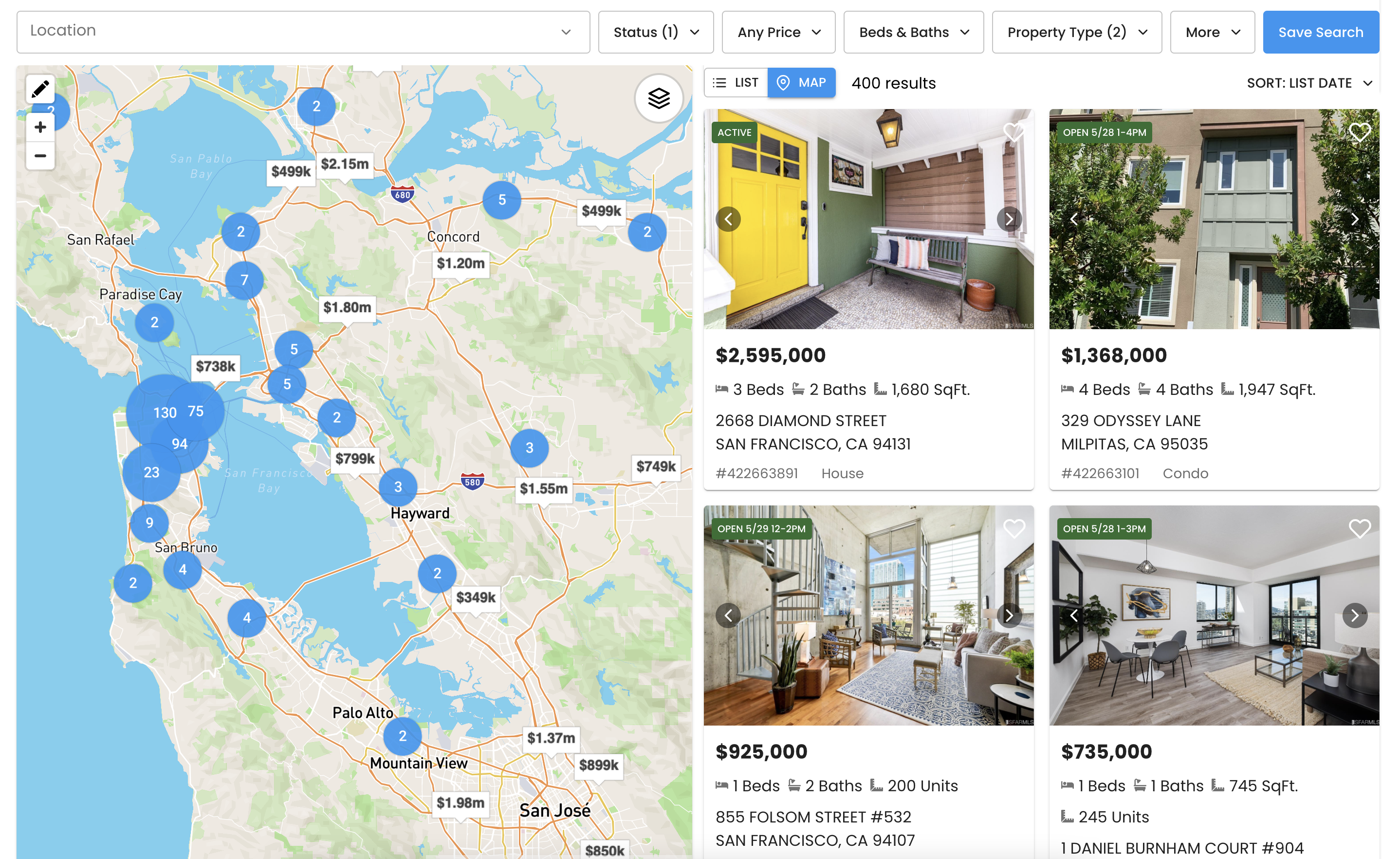Screen dimensions: 1400x859
Task: Click the heart icon on $925,000 listing
Action: (1014, 528)
